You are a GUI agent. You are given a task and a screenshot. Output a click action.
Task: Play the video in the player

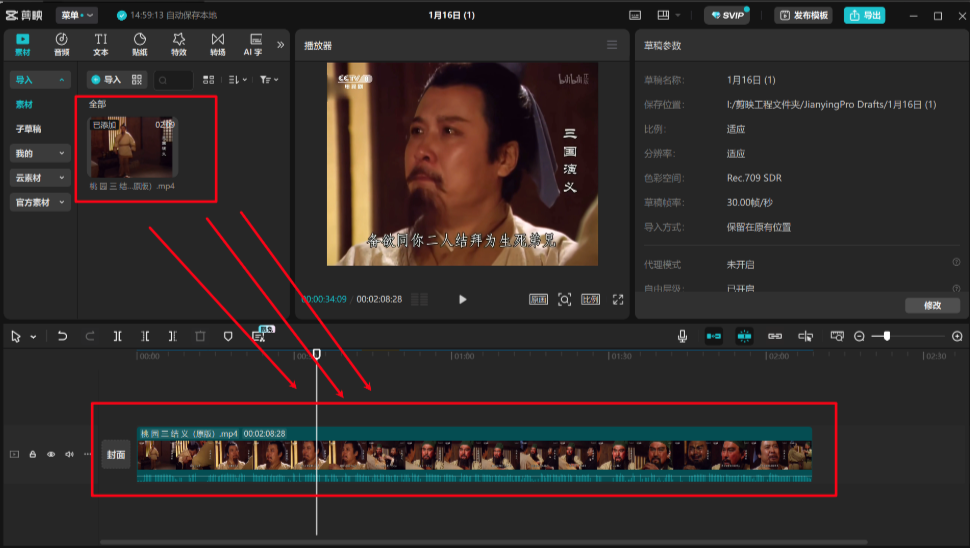462,299
